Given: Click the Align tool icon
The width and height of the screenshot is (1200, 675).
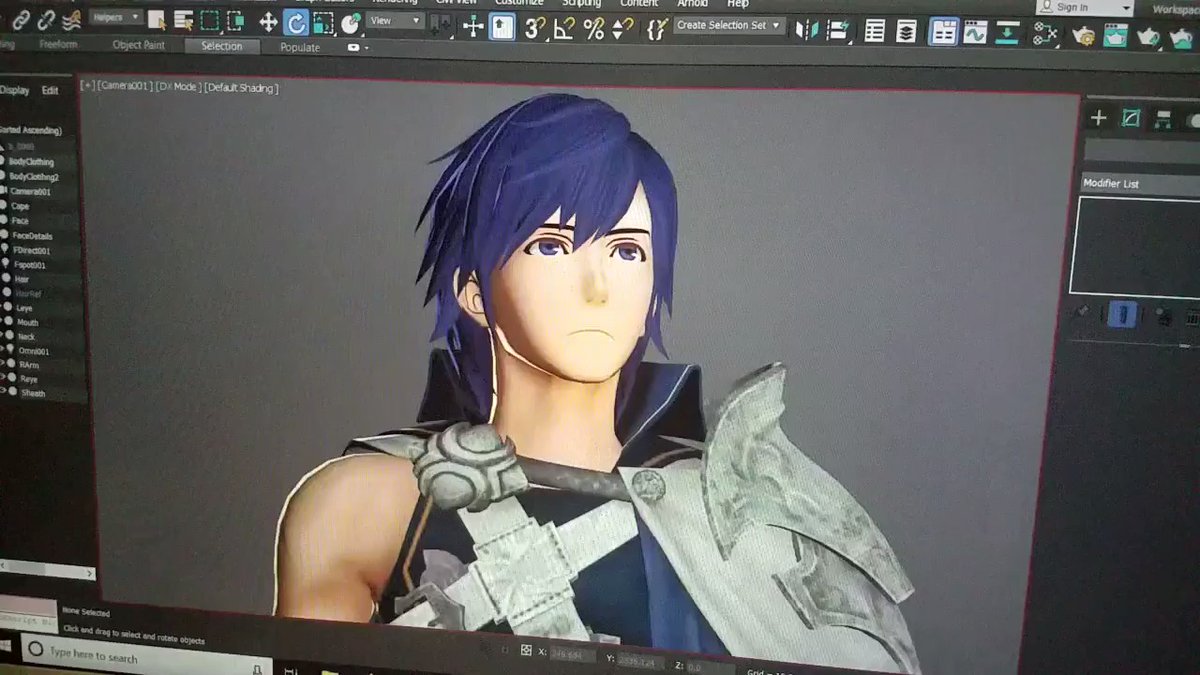Looking at the screenshot, I should pyautogui.click(x=838, y=30).
